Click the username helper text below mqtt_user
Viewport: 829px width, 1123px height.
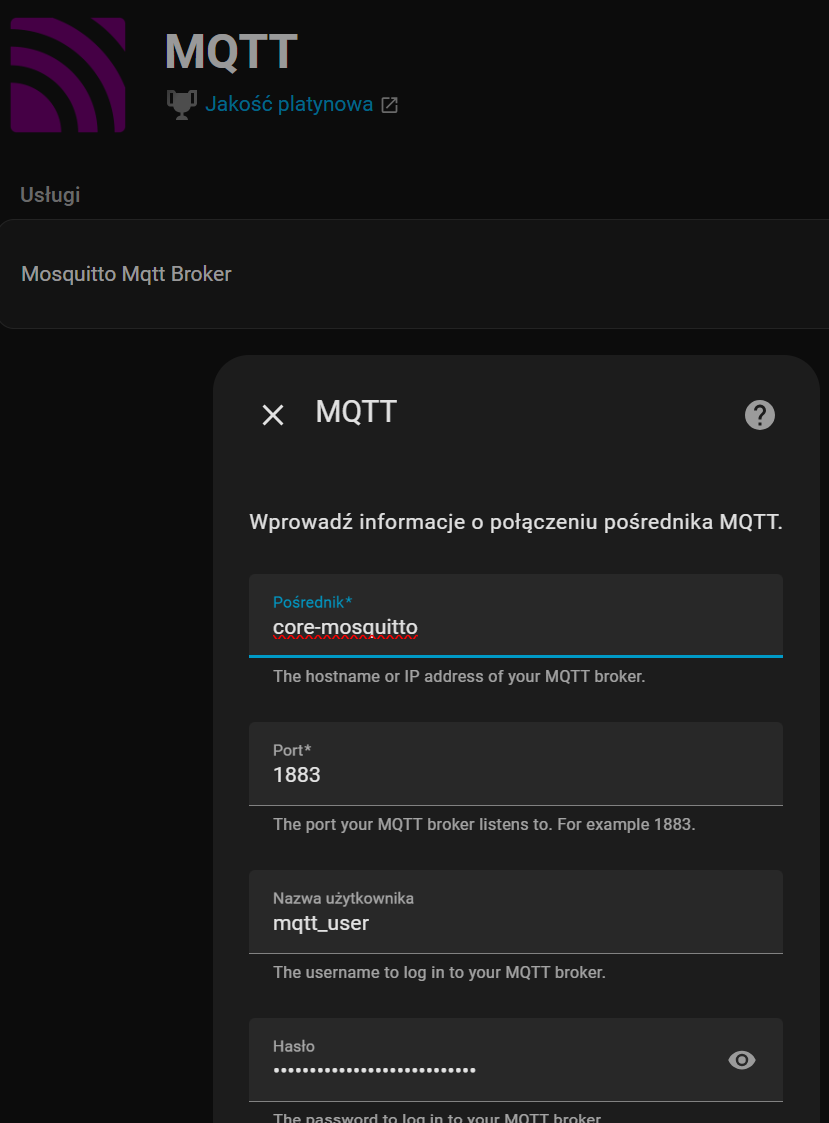click(x=439, y=972)
